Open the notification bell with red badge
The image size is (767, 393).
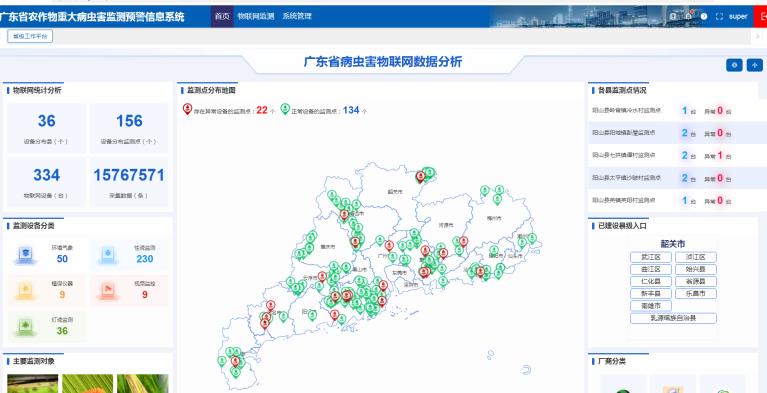[689, 16]
